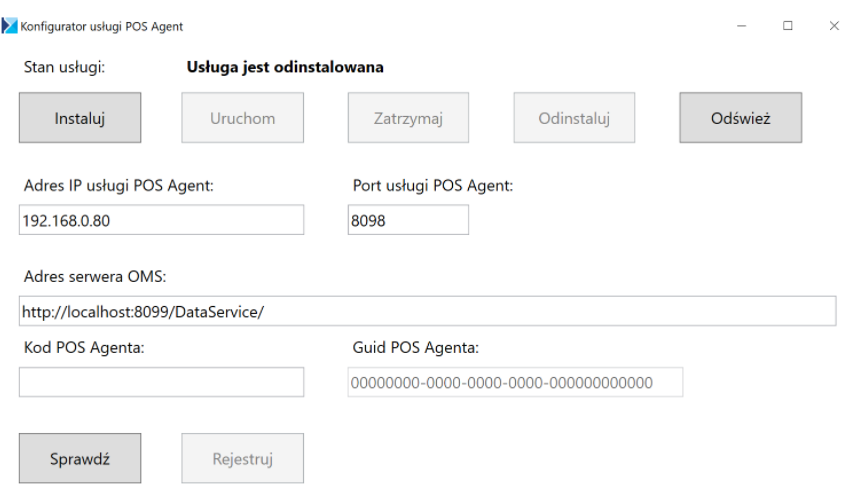The image size is (850, 500).
Task: Click the Zatrzymaj service button
Action: [x=408, y=118]
